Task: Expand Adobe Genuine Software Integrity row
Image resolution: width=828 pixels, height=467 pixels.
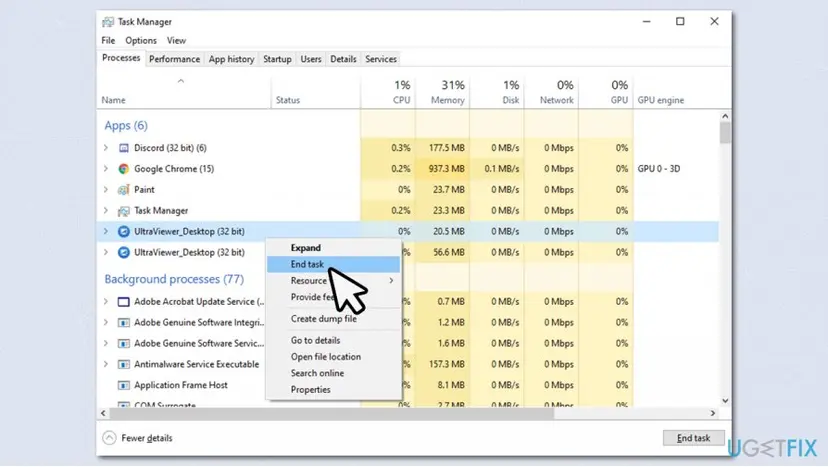Action: tap(106, 322)
